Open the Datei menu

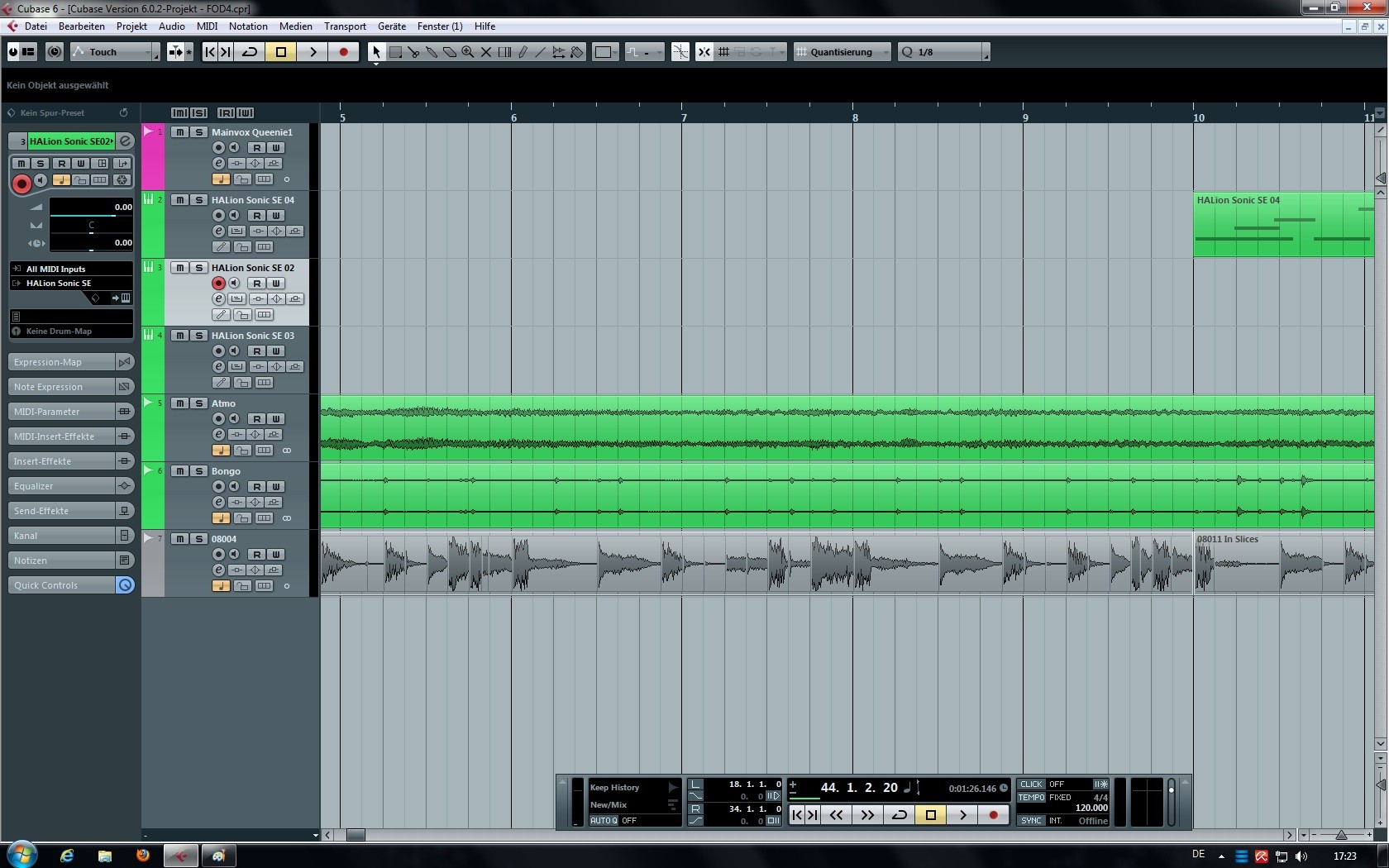click(36, 26)
